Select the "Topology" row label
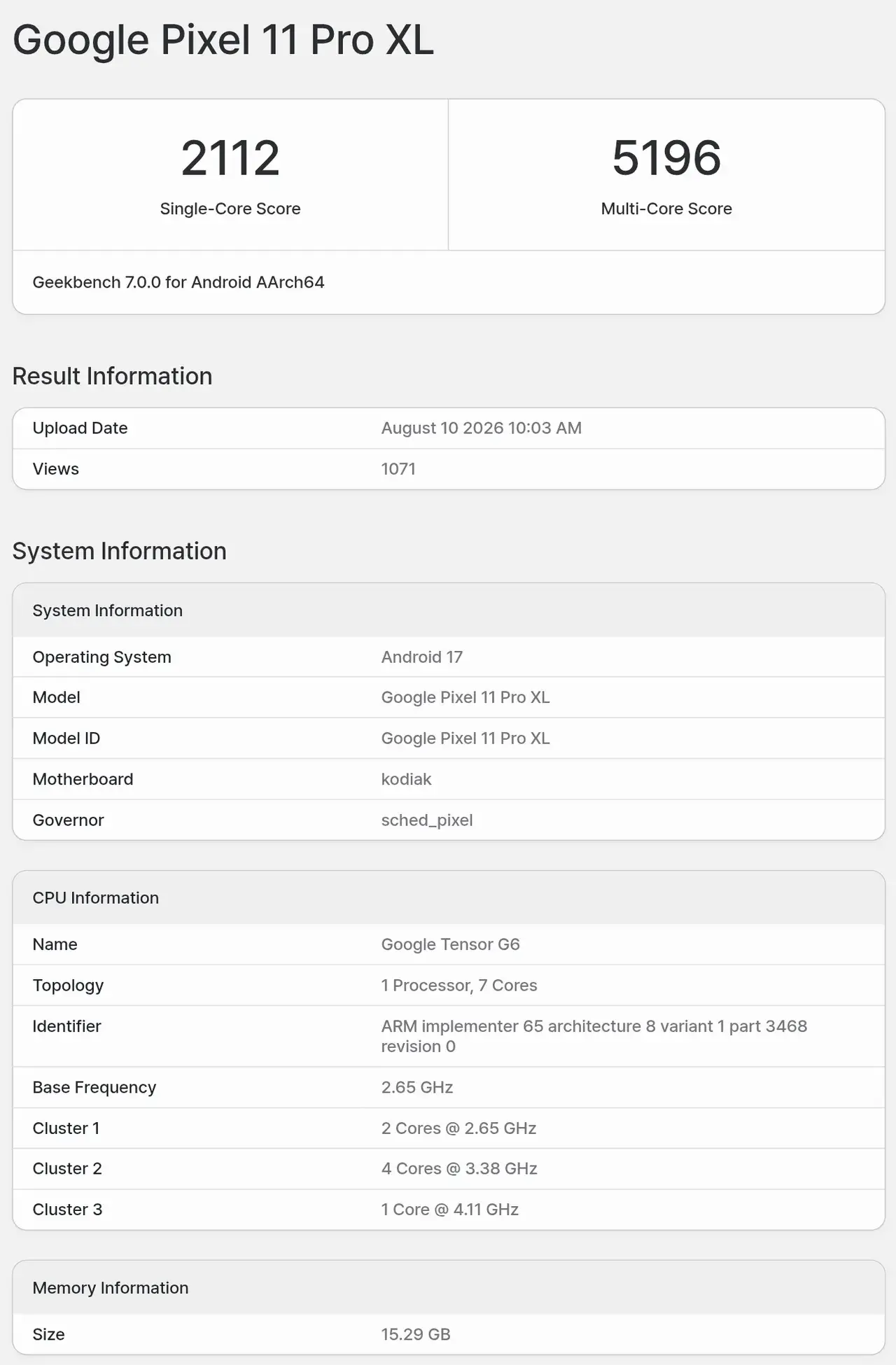 click(68, 986)
